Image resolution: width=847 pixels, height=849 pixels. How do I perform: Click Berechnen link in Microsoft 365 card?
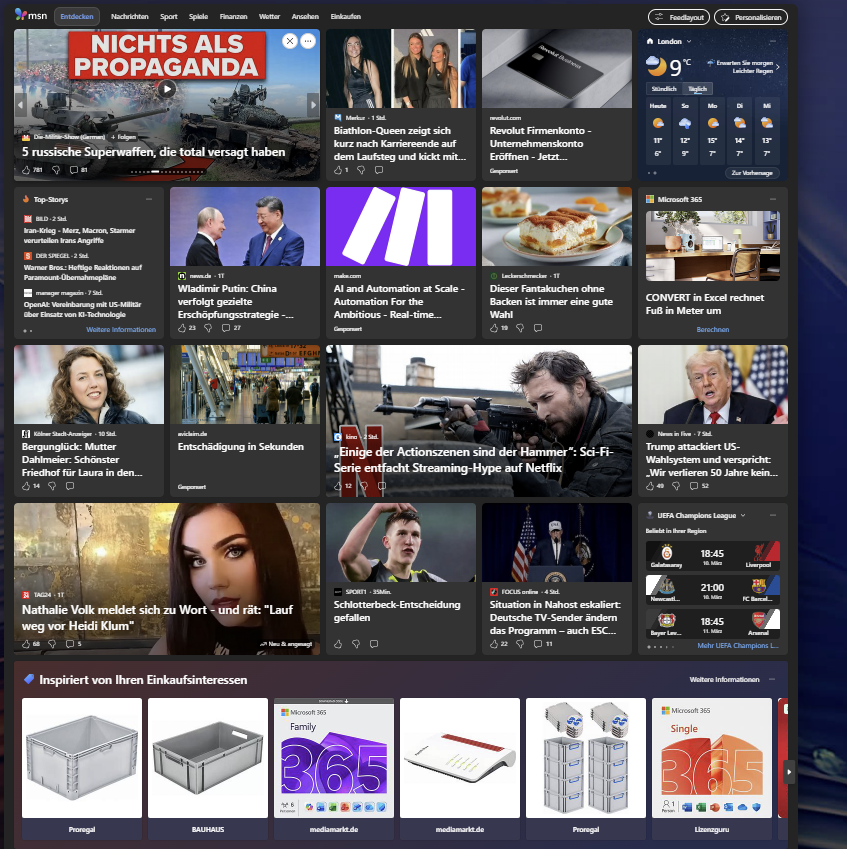[713, 329]
